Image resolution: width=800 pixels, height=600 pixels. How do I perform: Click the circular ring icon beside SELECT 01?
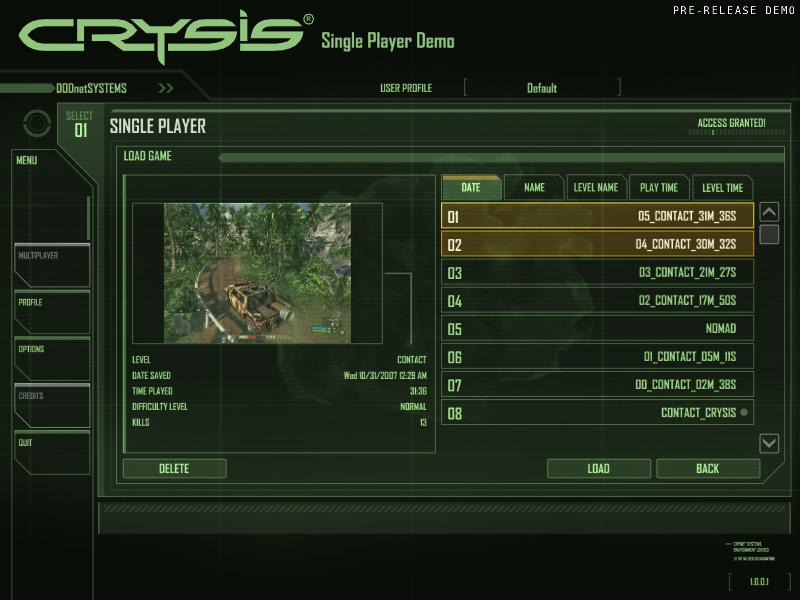pos(37,123)
